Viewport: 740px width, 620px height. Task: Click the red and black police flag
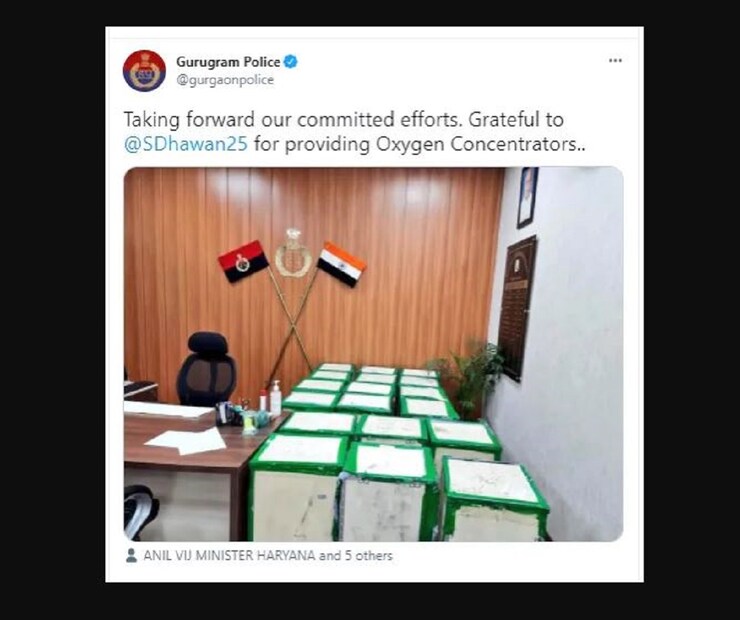tap(243, 261)
